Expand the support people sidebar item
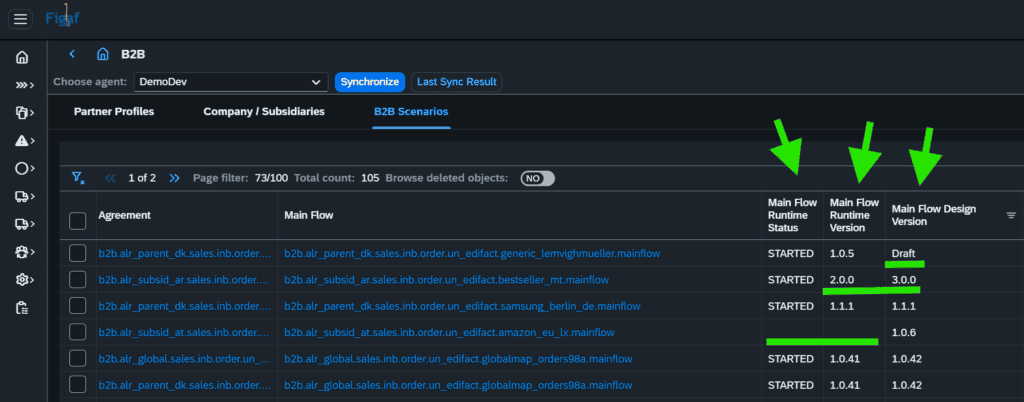The image size is (1024, 402). pos(25,252)
